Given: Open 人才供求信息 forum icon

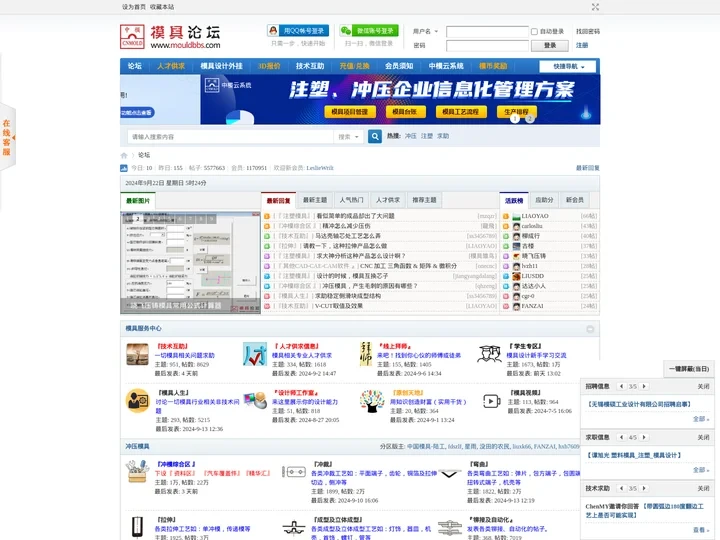Looking at the screenshot, I should click(255, 354).
